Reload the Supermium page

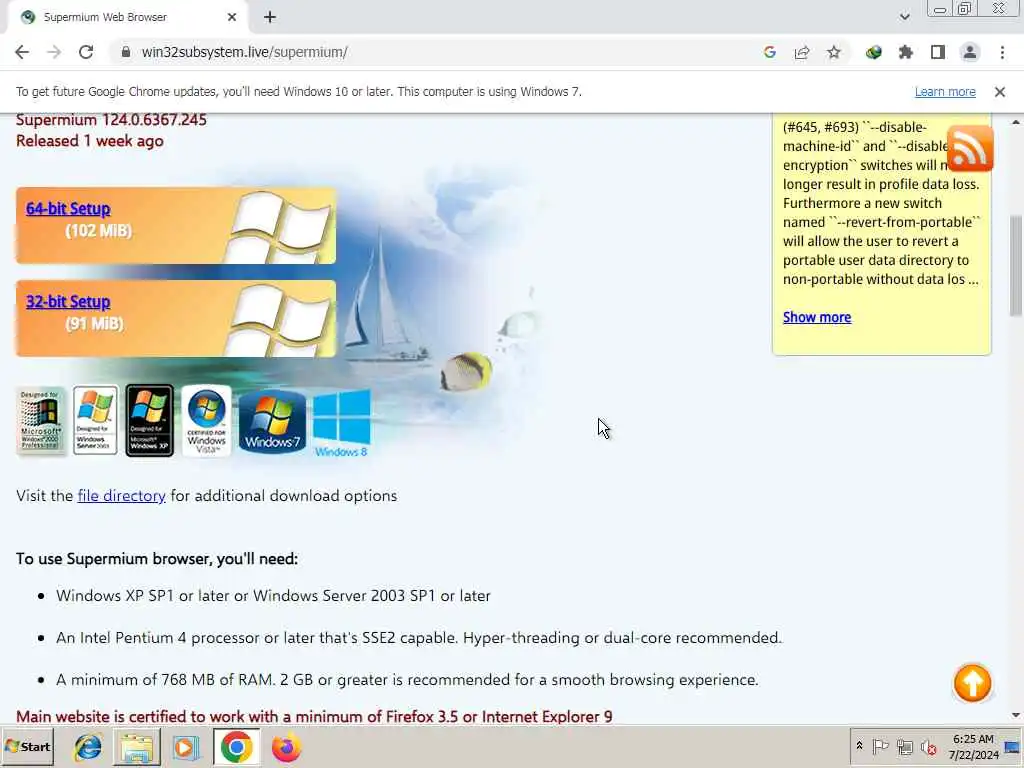point(86,52)
